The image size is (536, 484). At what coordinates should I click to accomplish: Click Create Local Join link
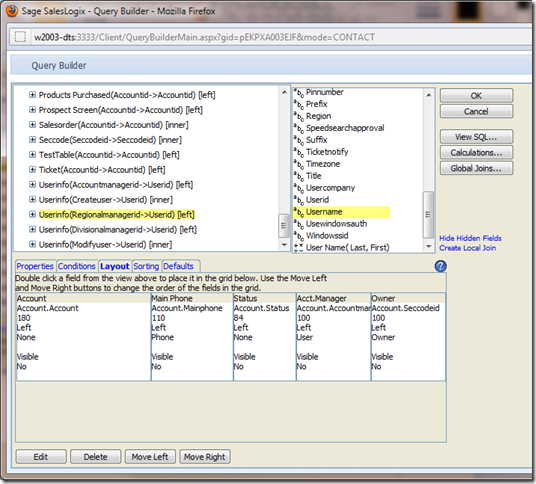click(x=468, y=248)
